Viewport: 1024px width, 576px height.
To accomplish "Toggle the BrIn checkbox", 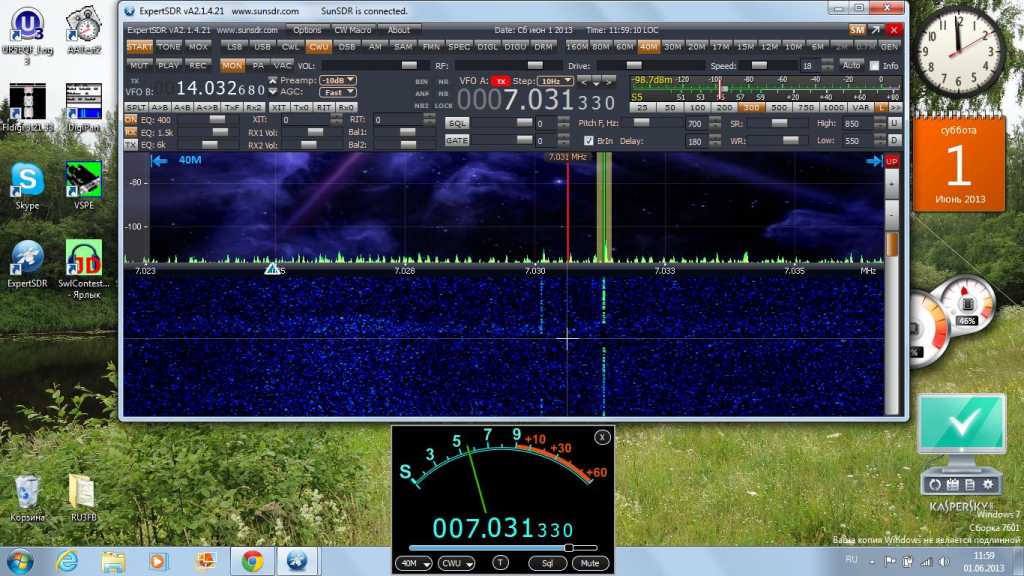I will click(x=588, y=140).
